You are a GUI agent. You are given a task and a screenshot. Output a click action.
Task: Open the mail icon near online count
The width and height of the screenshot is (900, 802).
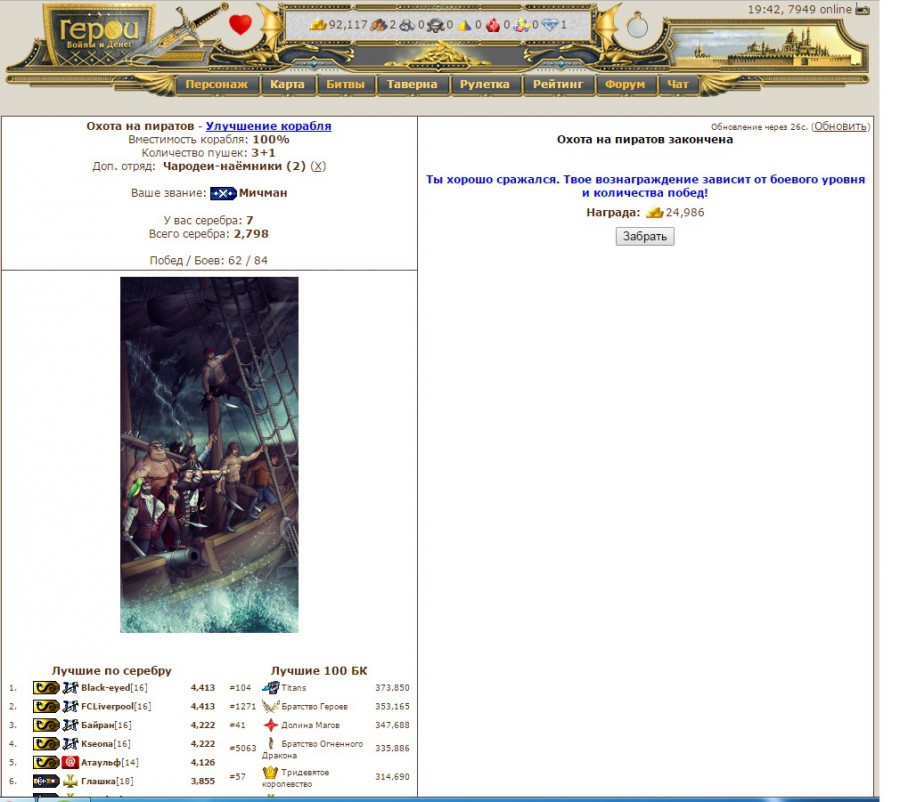862,9
